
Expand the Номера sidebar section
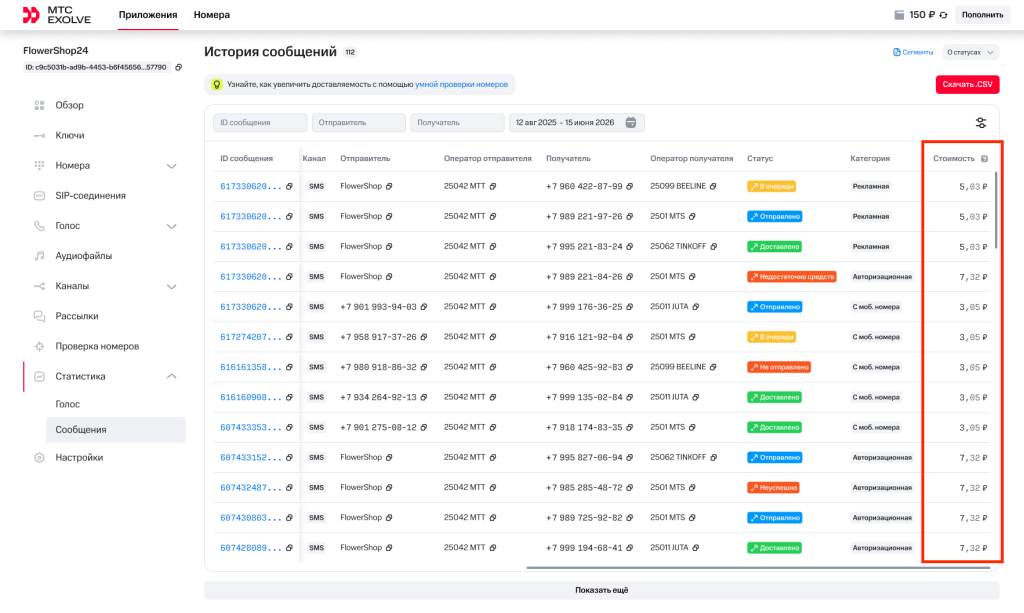point(171,166)
